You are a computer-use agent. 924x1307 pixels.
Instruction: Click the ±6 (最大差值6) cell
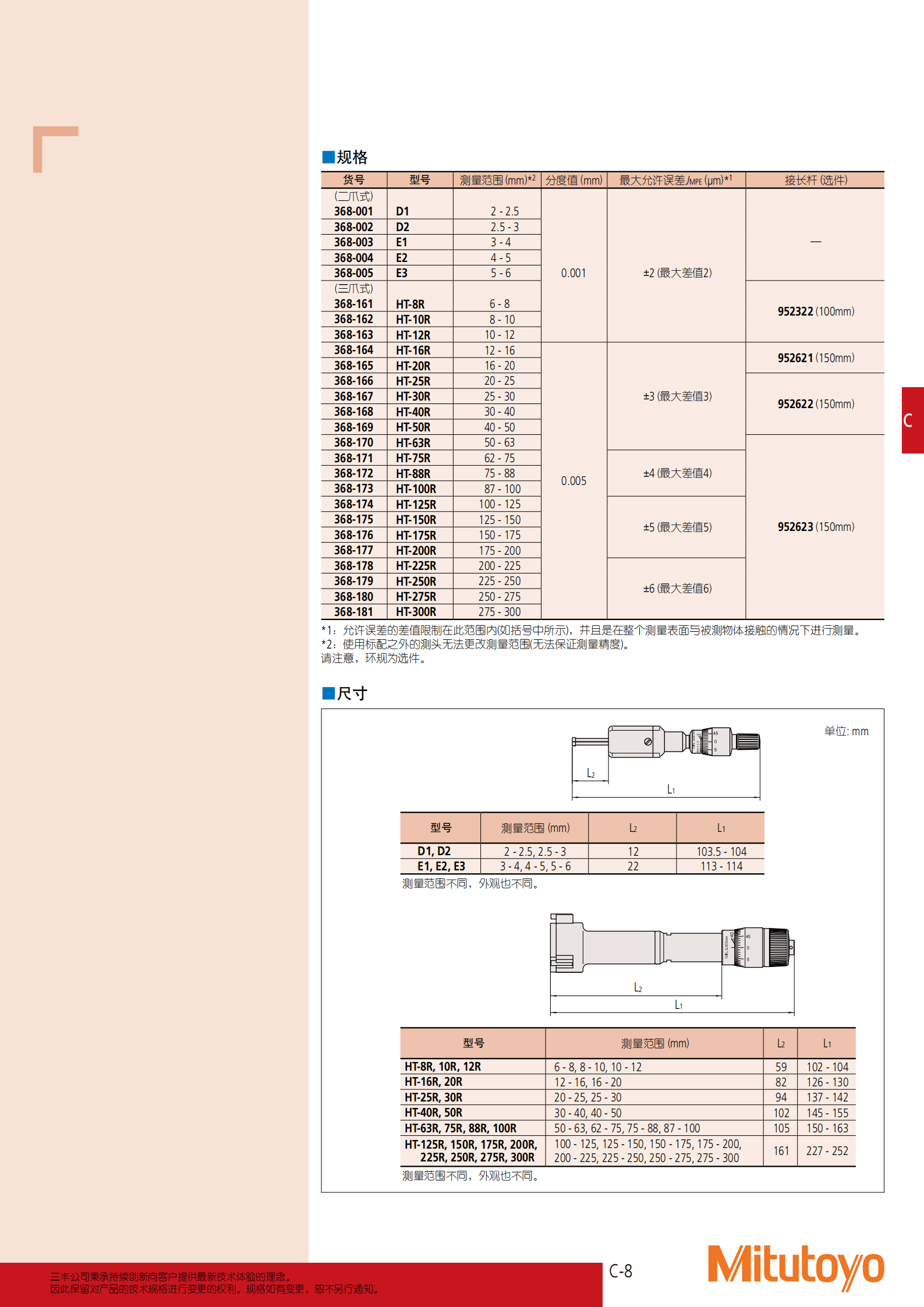(x=677, y=589)
